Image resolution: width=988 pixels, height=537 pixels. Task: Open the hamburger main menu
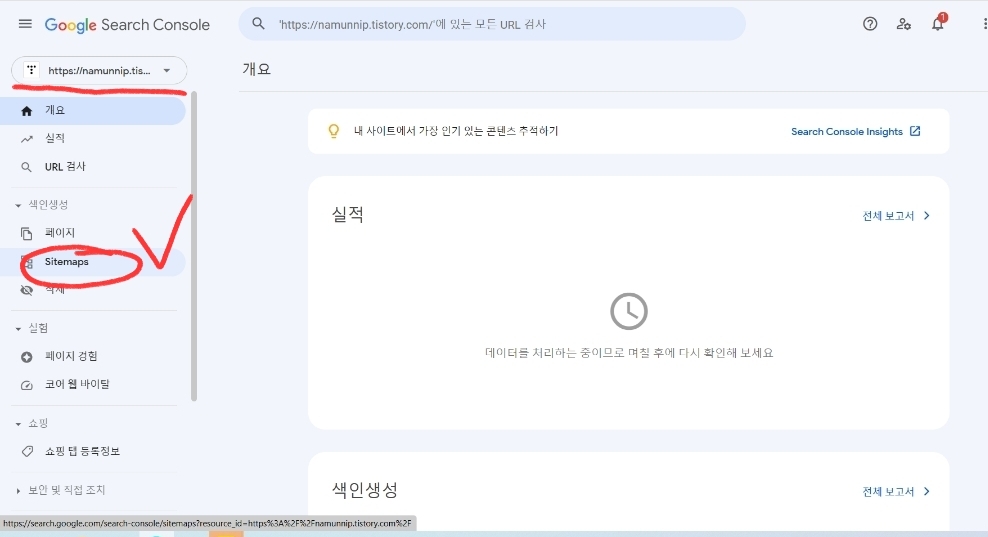25,24
